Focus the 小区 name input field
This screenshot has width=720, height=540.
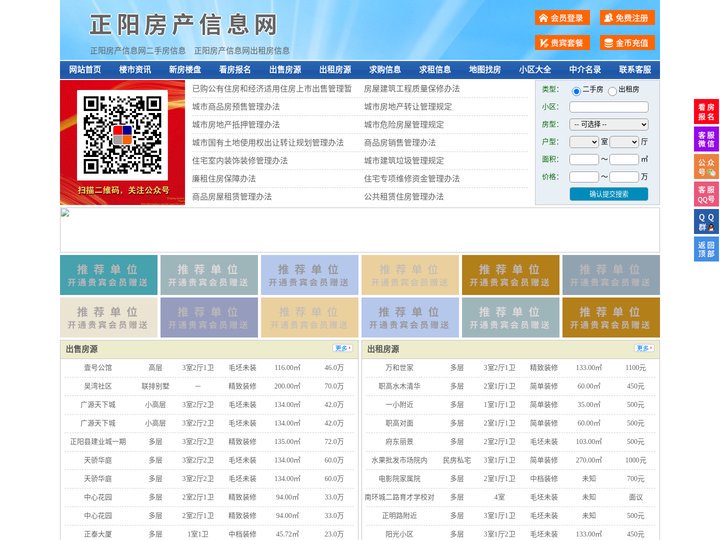[609, 107]
